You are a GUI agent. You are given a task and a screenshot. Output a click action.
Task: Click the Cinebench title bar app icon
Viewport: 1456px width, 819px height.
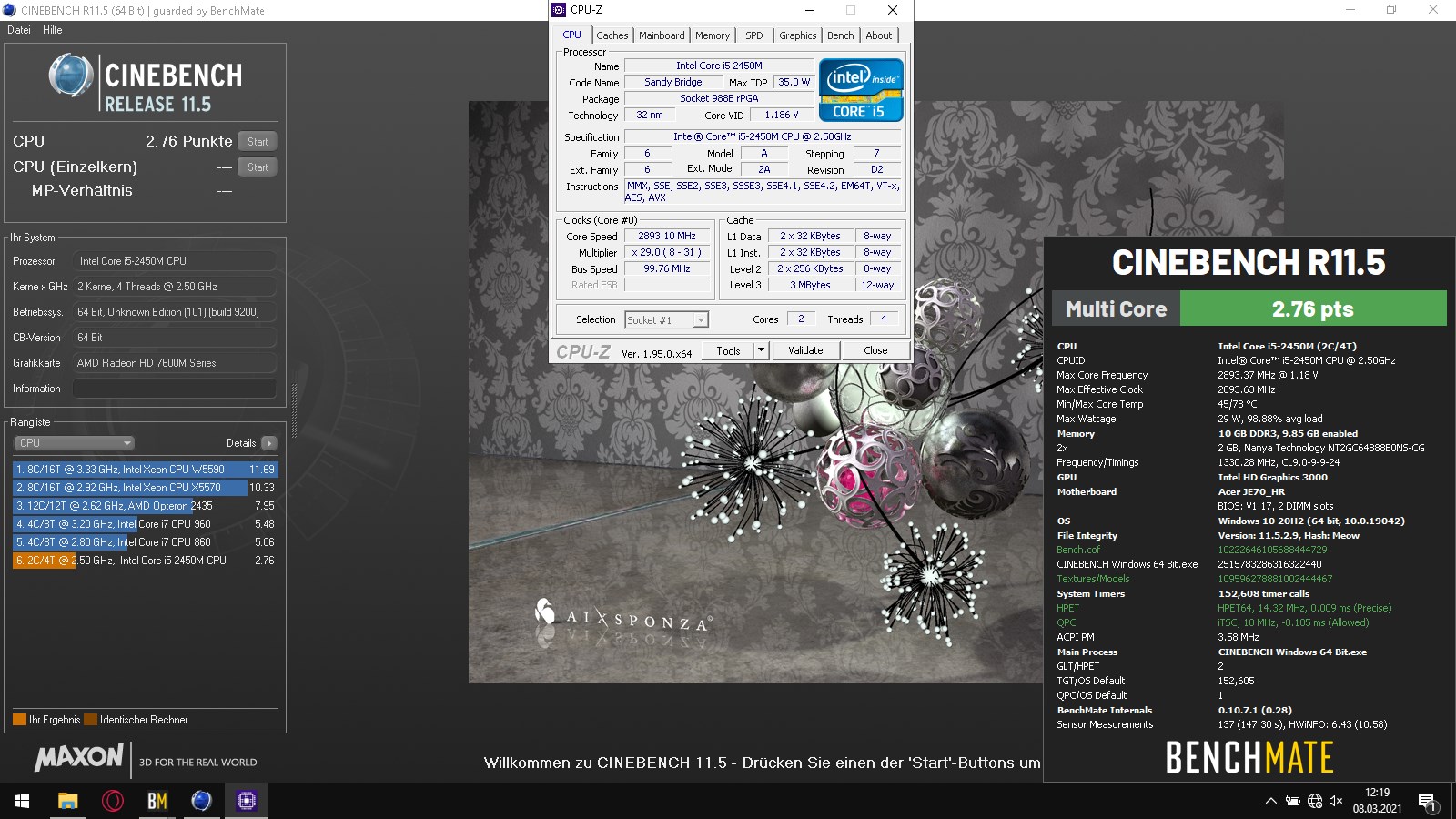point(9,10)
